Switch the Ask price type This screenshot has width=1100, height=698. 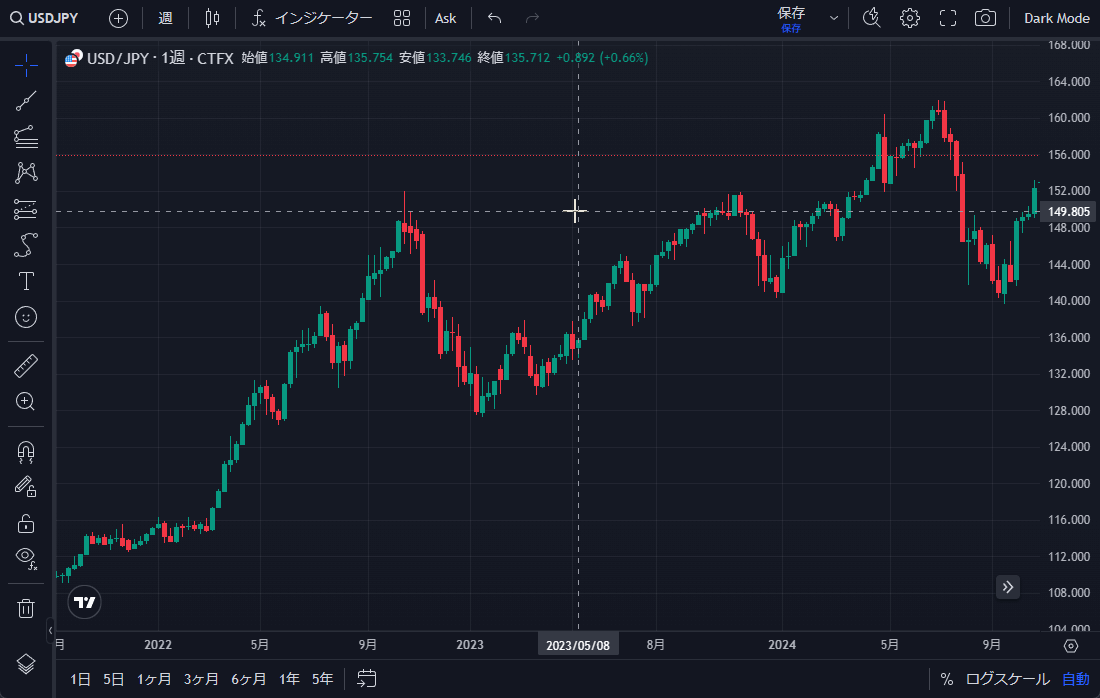coord(445,18)
